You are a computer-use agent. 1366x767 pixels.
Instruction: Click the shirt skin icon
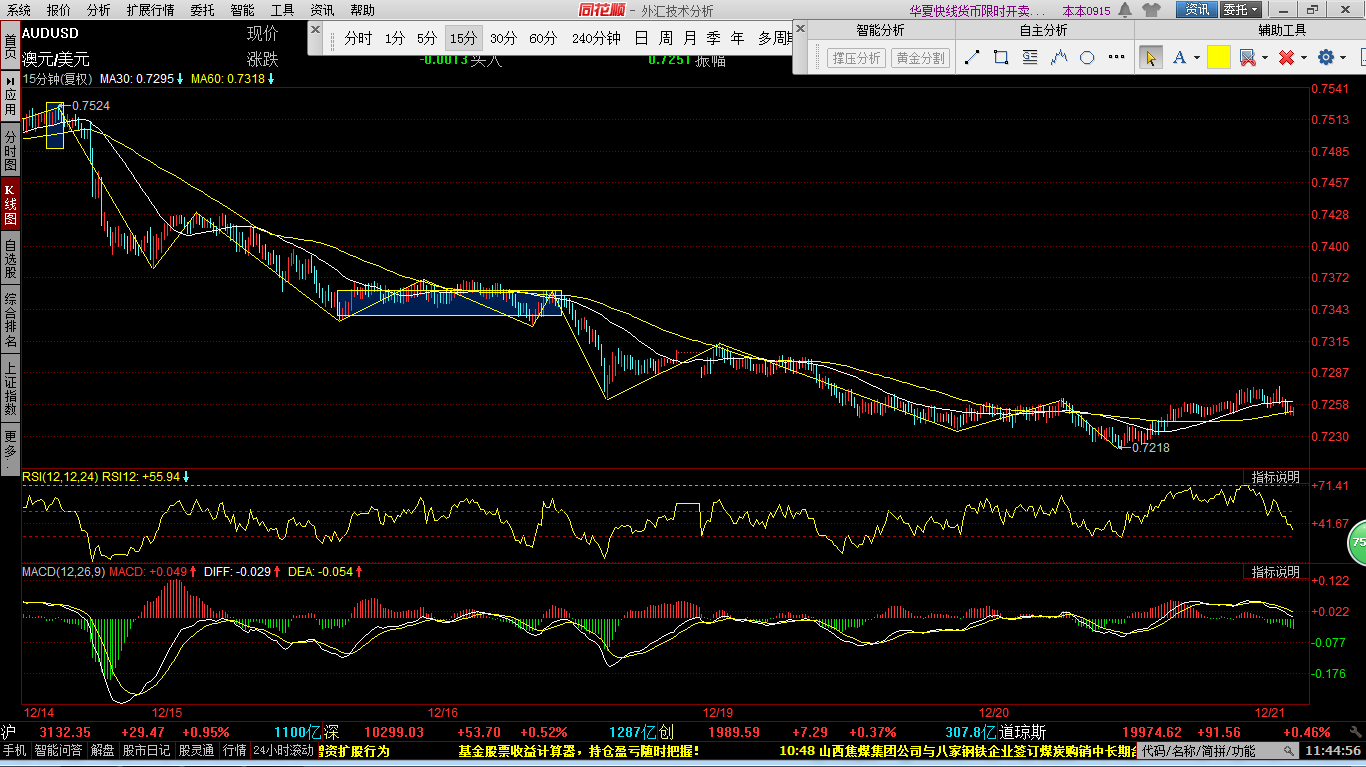1149,10
